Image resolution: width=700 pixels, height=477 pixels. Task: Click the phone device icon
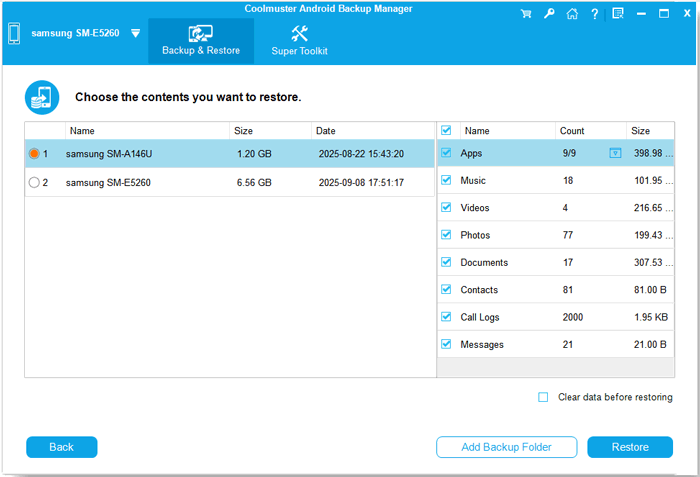[13, 33]
